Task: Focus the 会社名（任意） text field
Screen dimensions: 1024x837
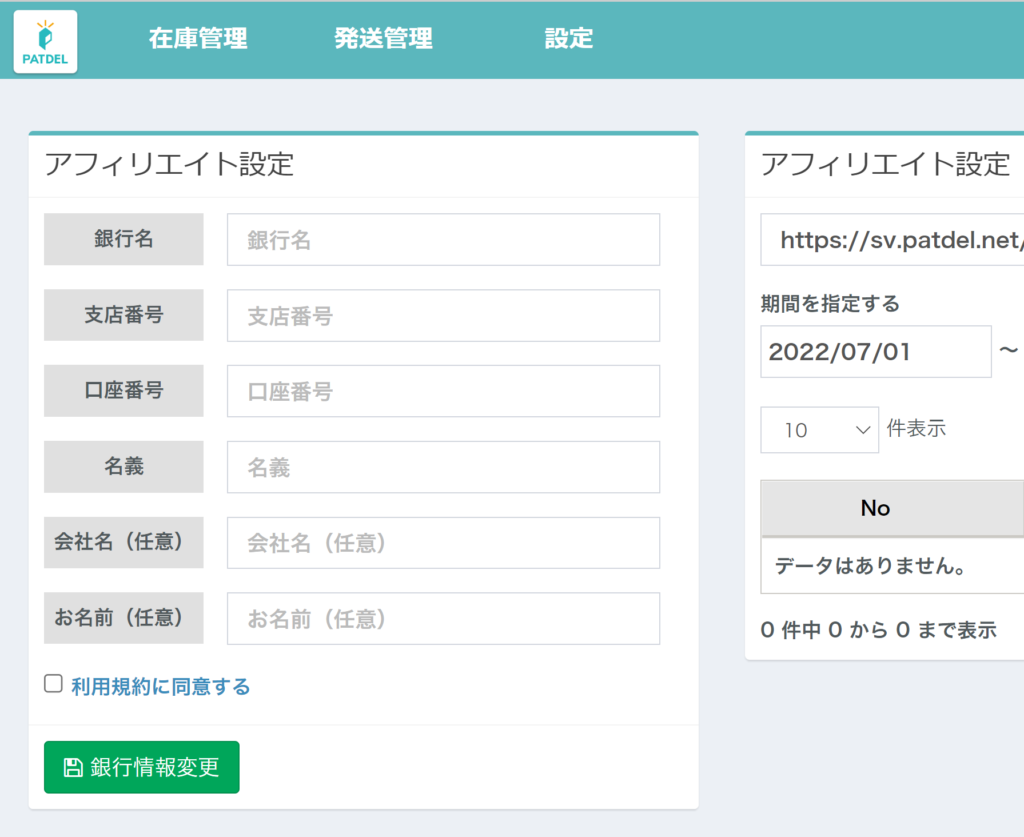Action: click(x=443, y=543)
